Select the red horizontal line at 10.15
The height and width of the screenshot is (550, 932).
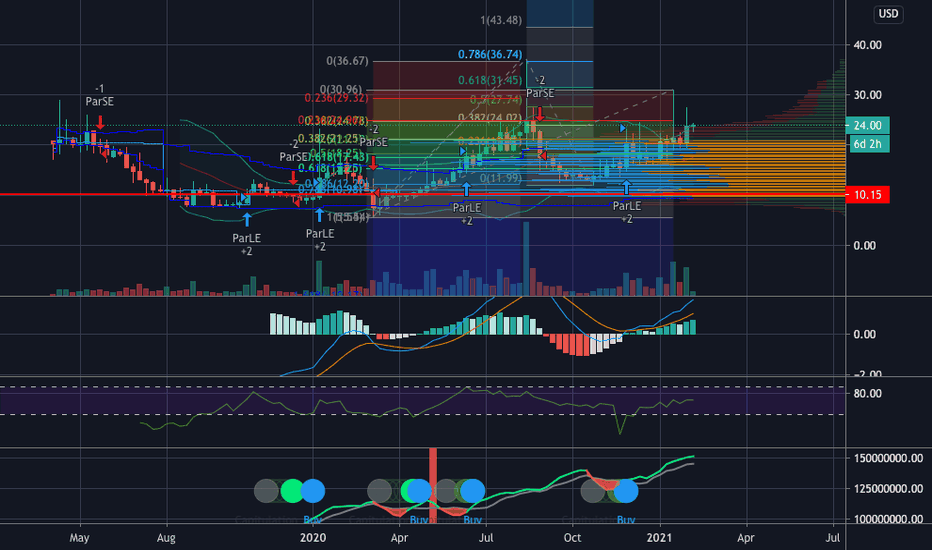(x=422, y=194)
